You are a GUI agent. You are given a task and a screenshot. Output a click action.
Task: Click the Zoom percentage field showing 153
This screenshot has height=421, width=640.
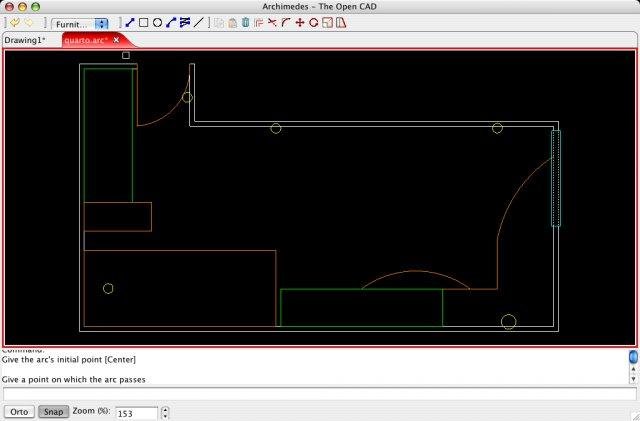click(x=136, y=413)
